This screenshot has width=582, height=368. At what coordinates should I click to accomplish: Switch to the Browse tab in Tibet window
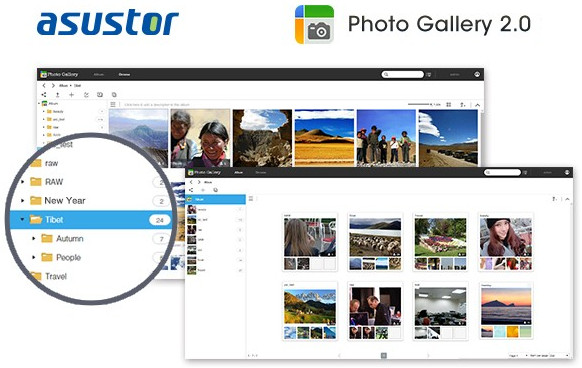pyautogui.click(x=124, y=75)
